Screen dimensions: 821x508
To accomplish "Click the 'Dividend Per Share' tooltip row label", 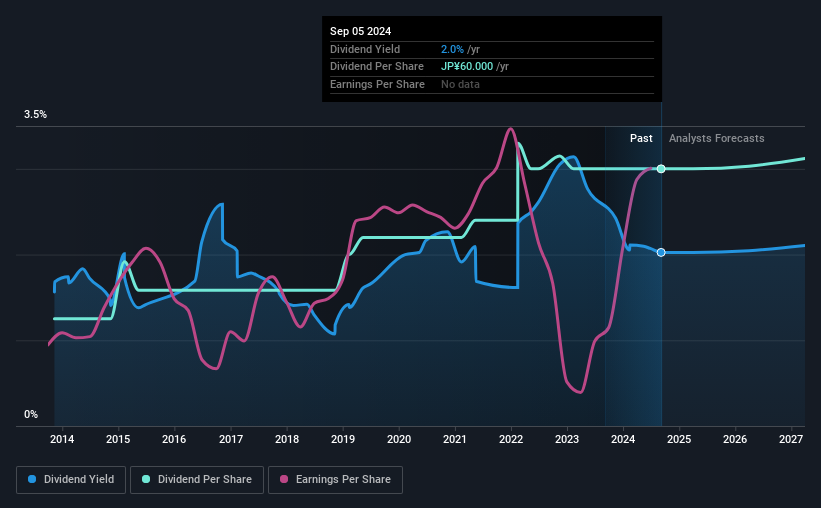I will (376, 67).
